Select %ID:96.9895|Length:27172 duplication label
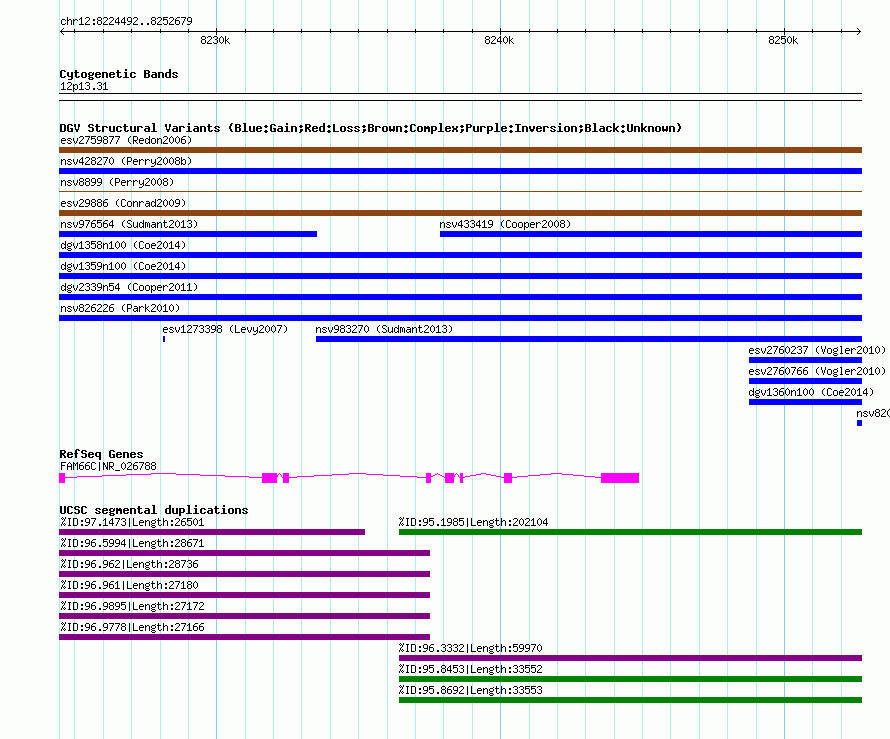890x739 pixels. (x=132, y=606)
